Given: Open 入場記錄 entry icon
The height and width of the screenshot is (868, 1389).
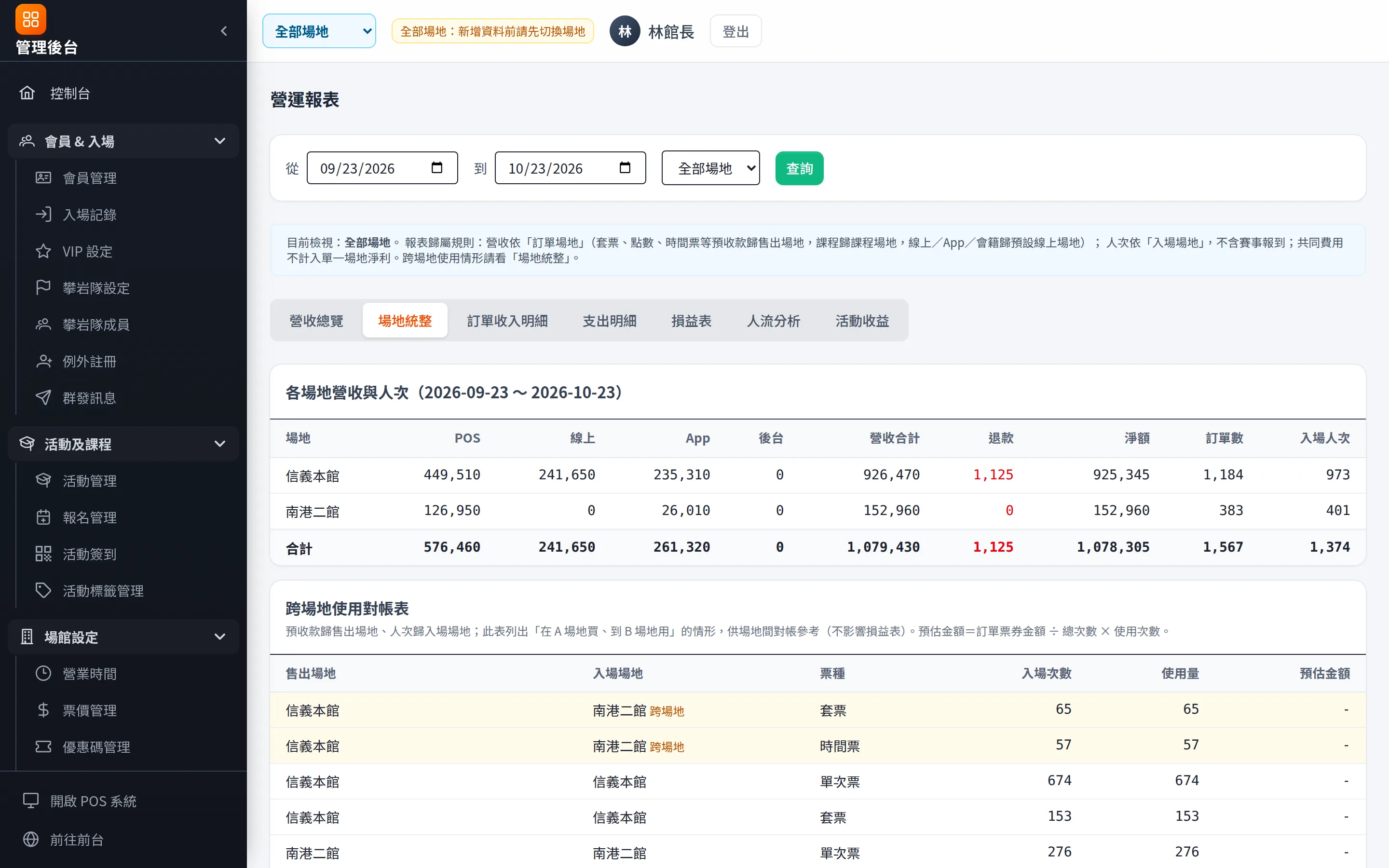Looking at the screenshot, I should point(43,214).
